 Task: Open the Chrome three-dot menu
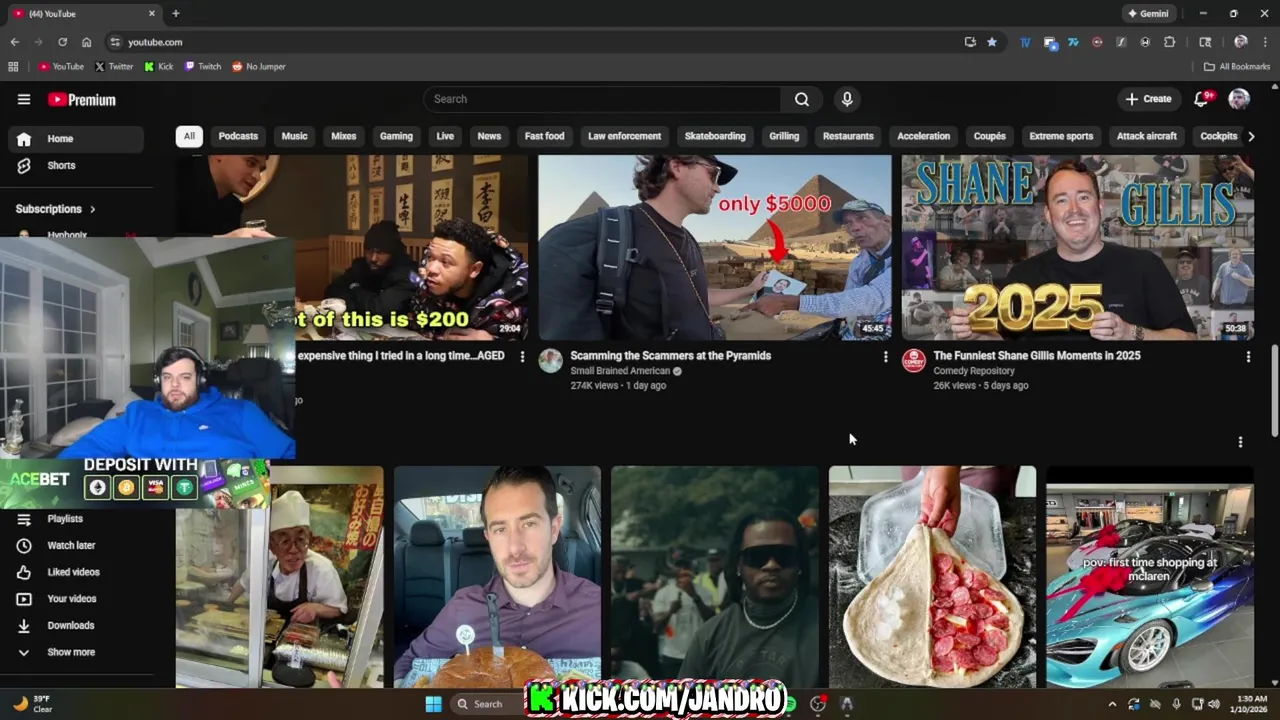(x=1265, y=42)
